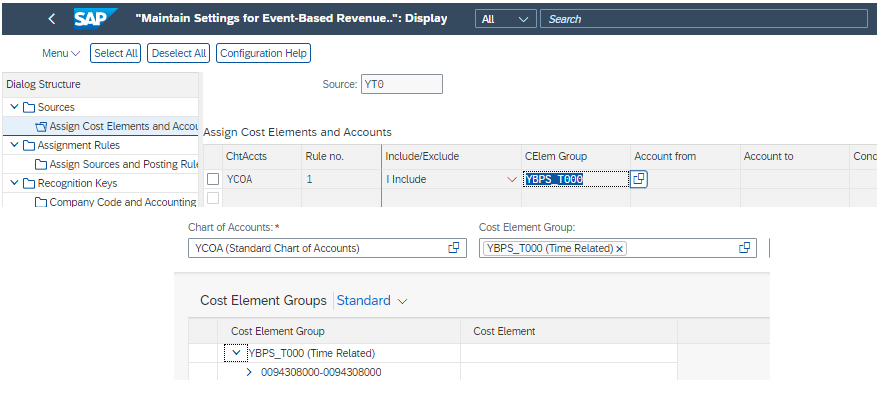Open value help beside CElem Group field
Viewport: 877px width, 395px height.
click(639, 179)
